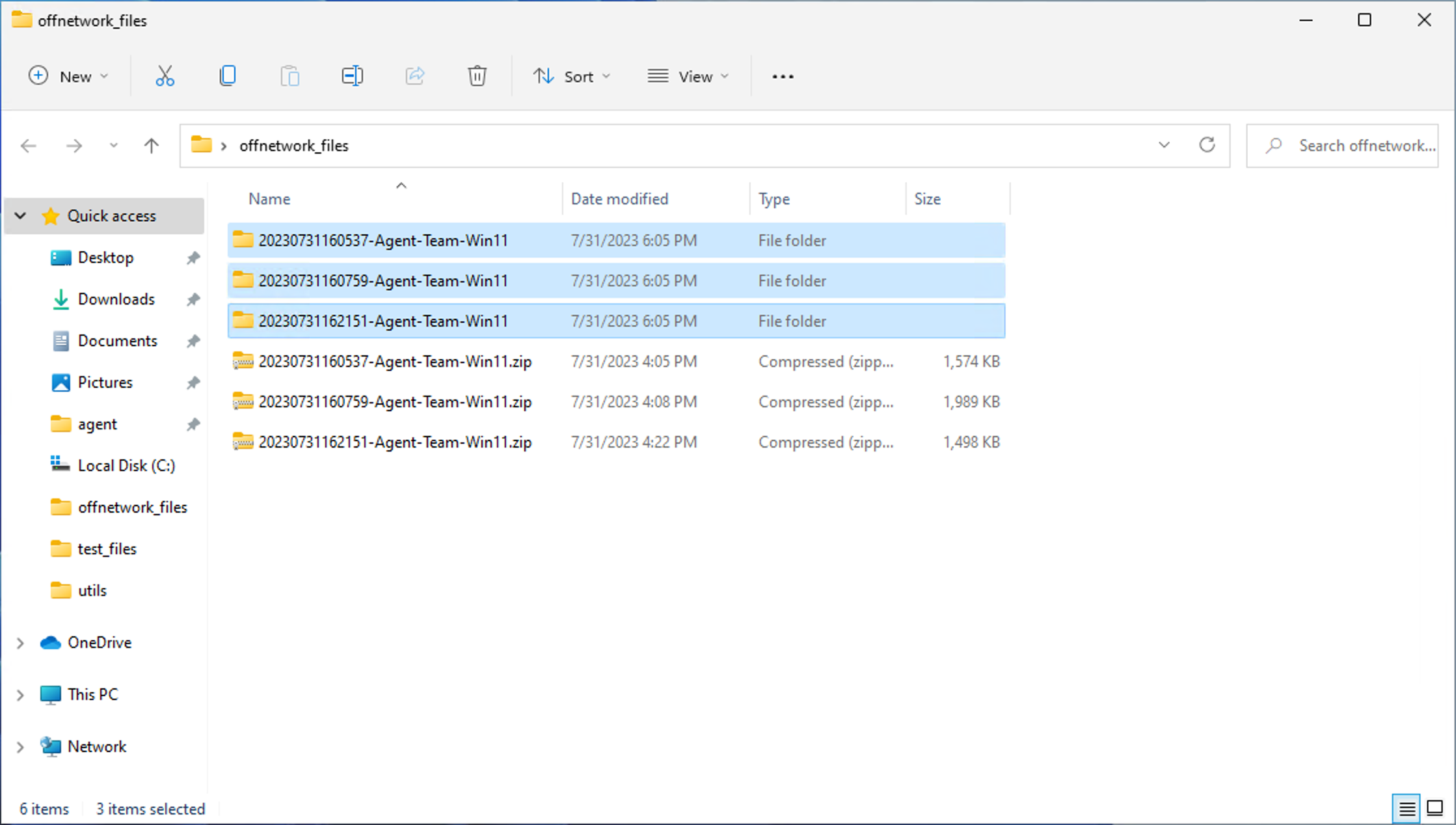
Task: Click the Copy icon in toolbar
Action: [x=227, y=76]
